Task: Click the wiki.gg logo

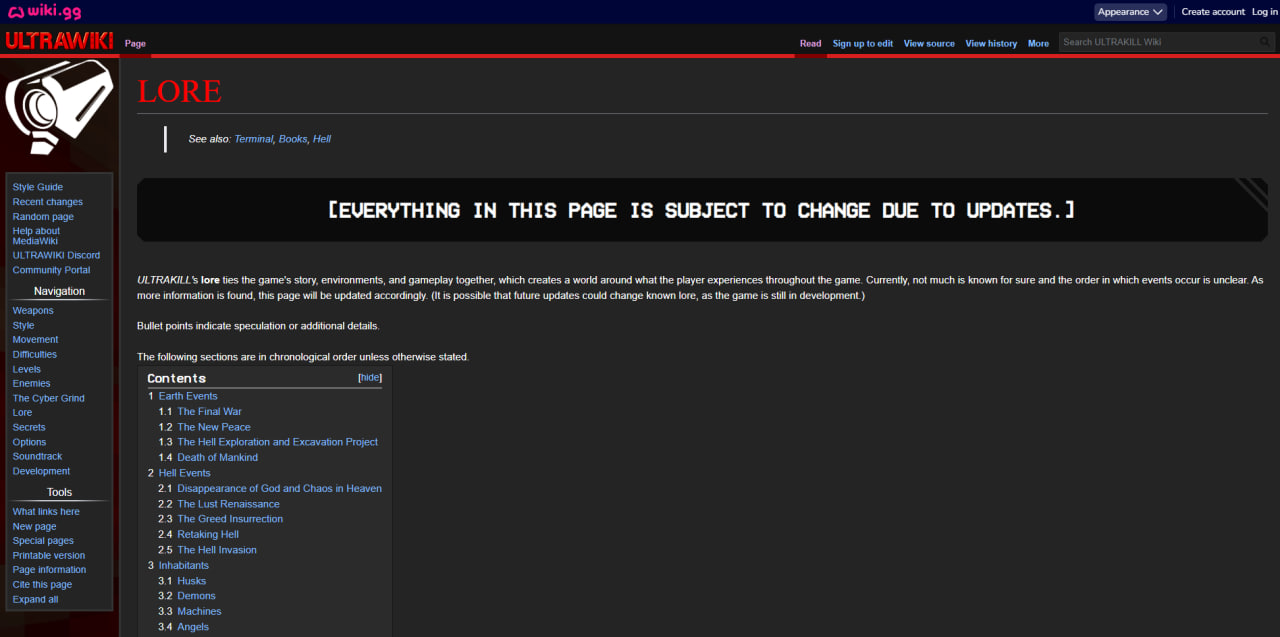Action: pyautogui.click(x=44, y=12)
